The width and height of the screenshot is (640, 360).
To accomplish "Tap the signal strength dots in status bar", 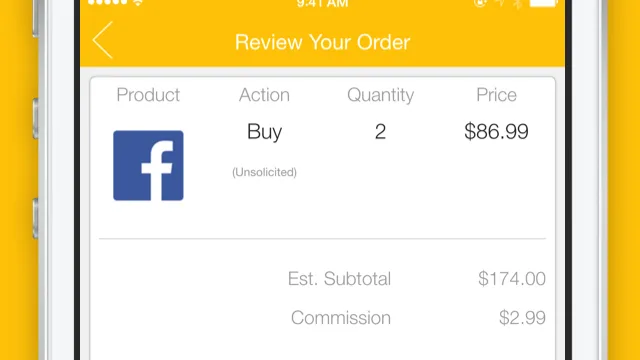I will [x=108, y=2].
